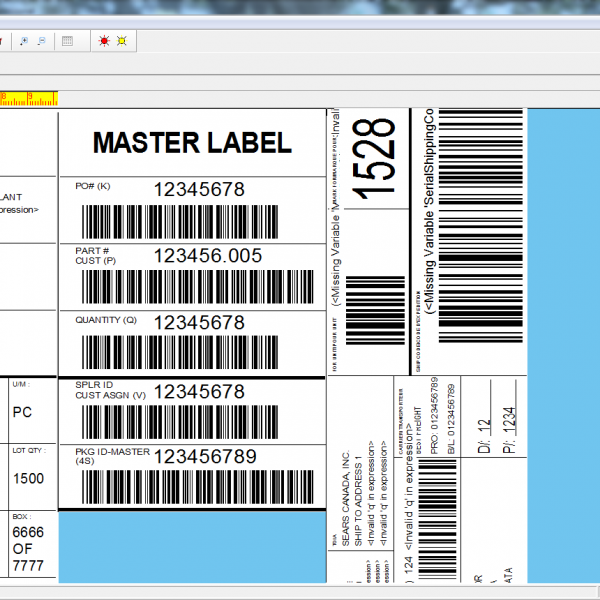Click the yellow horizontal ruler
Viewport: 600px width, 600px height.
[x=29, y=99]
